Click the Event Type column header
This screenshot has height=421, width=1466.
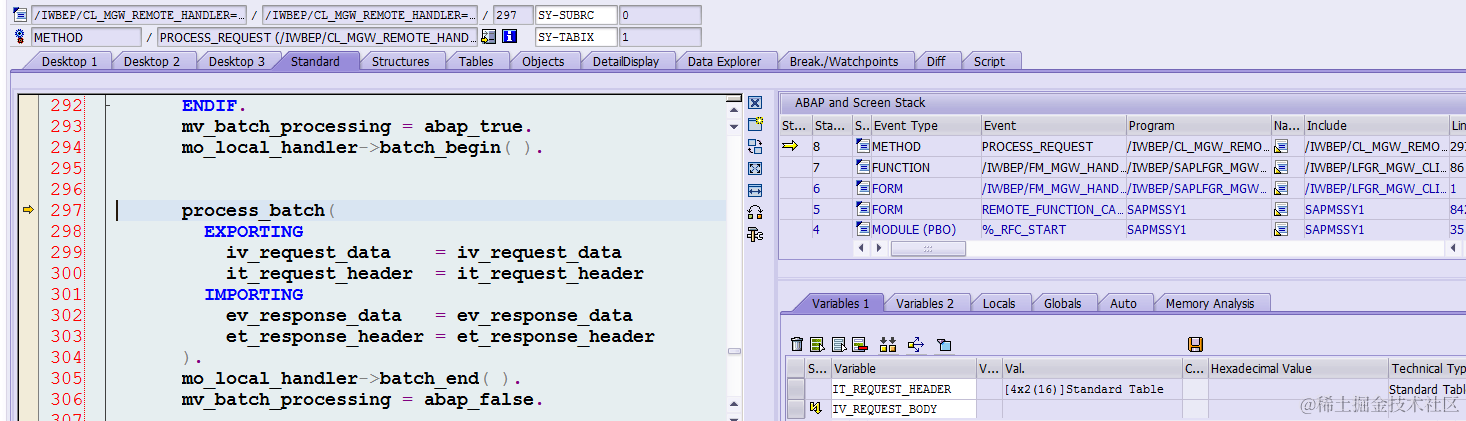pos(925,126)
